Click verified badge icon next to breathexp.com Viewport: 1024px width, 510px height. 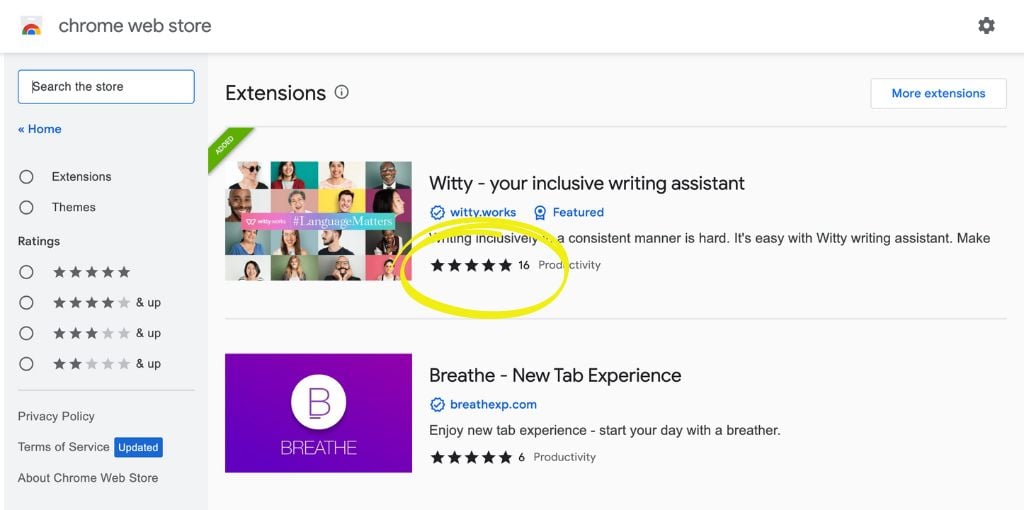pos(437,404)
